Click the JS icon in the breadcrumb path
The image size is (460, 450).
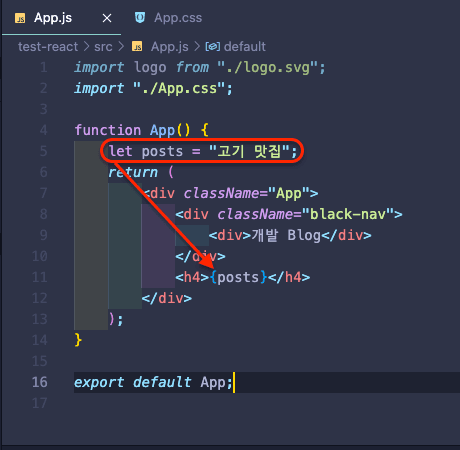click(137, 46)
